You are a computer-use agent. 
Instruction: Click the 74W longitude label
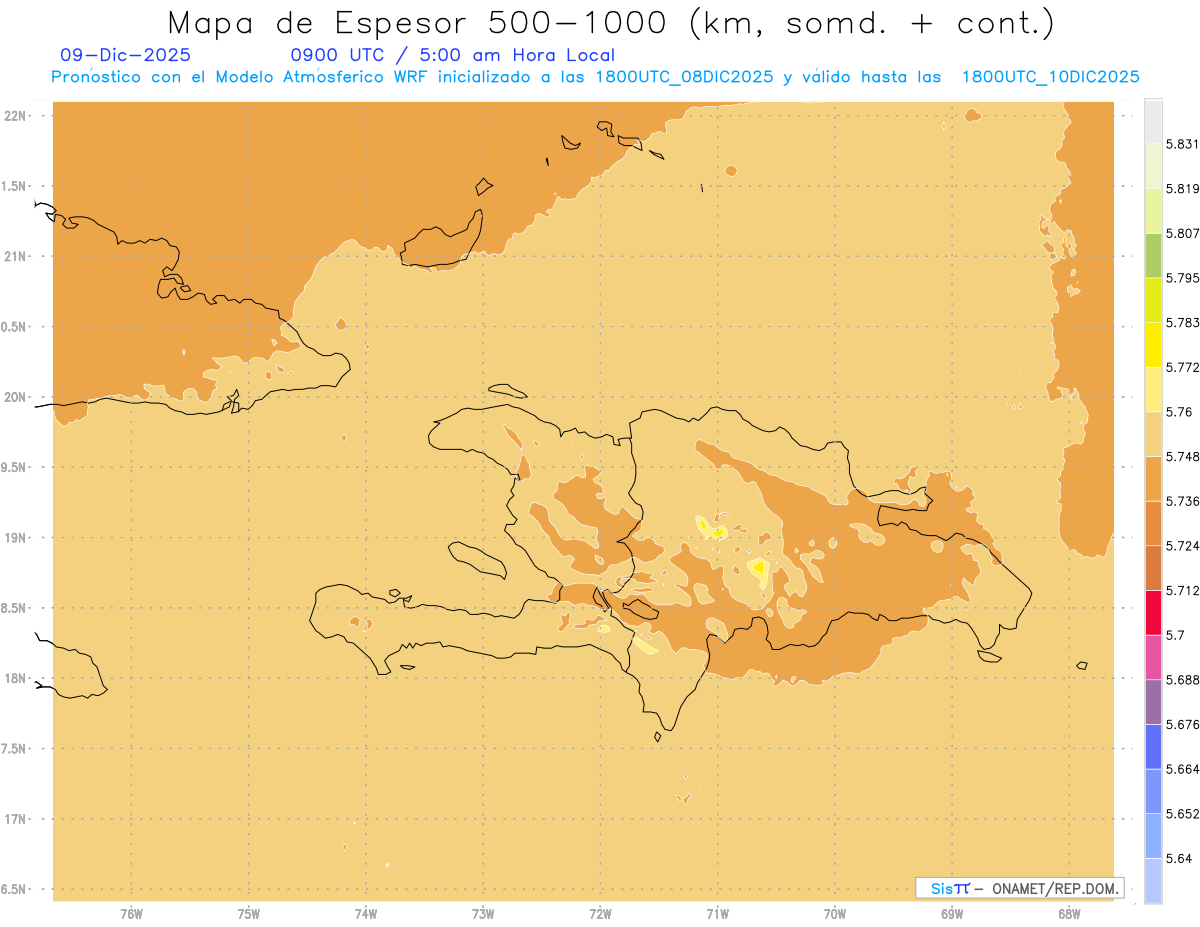366,914
